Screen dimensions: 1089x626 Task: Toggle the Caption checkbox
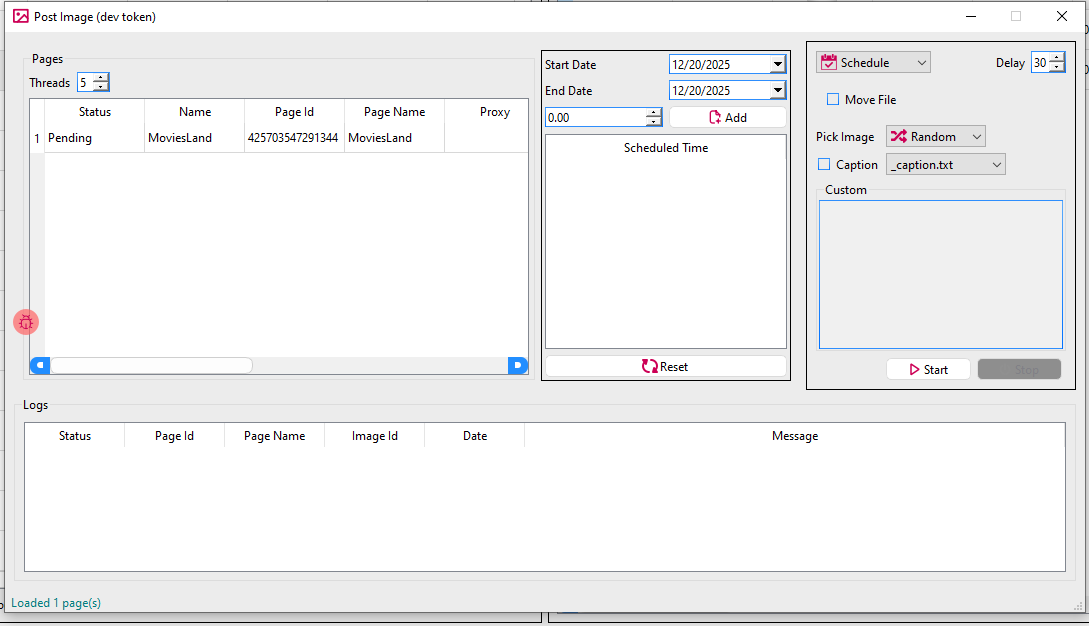(824, 165)
